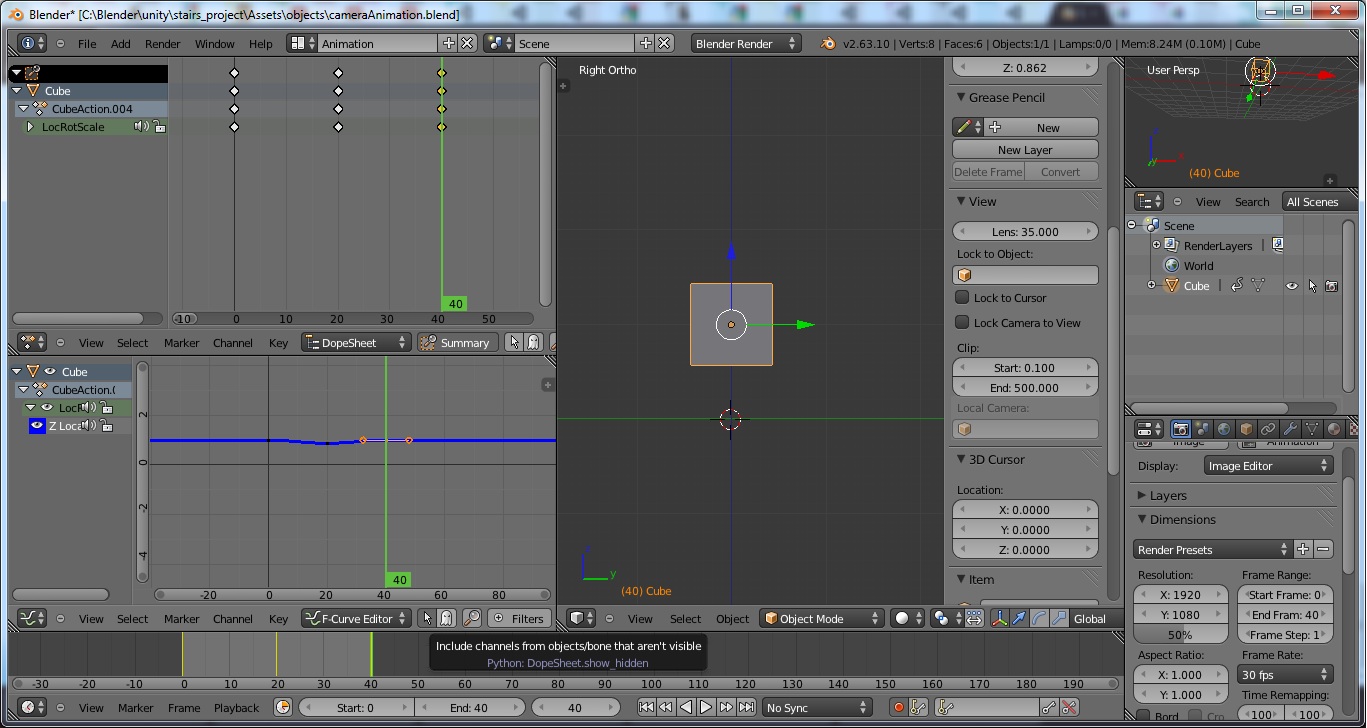Click the New Layer button
The image size is (1367, 728).
(x=1025, y=149)
